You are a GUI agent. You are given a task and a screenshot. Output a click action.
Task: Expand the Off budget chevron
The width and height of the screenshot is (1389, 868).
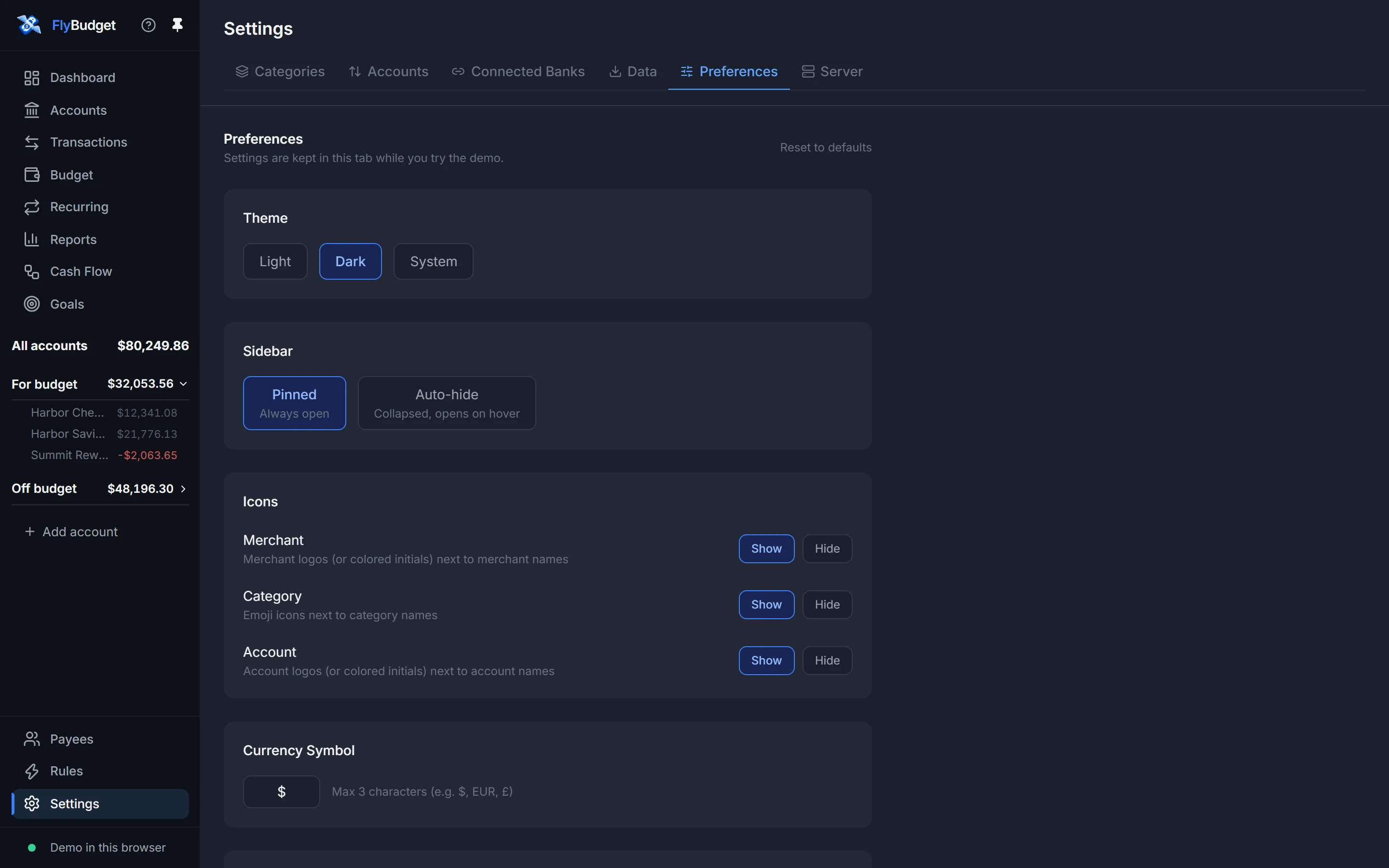pos(183,488)
